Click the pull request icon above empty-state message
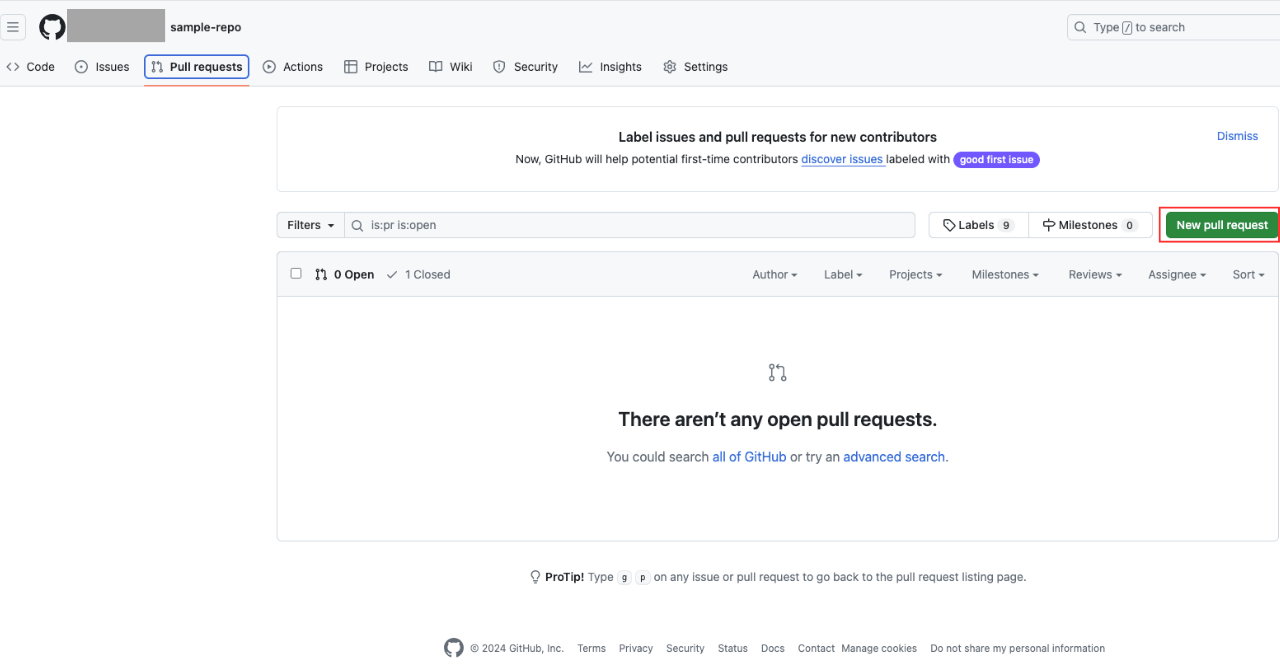The width and height of the screenshot is (1280, 670). pyautogui.click(x=778, y=373)
